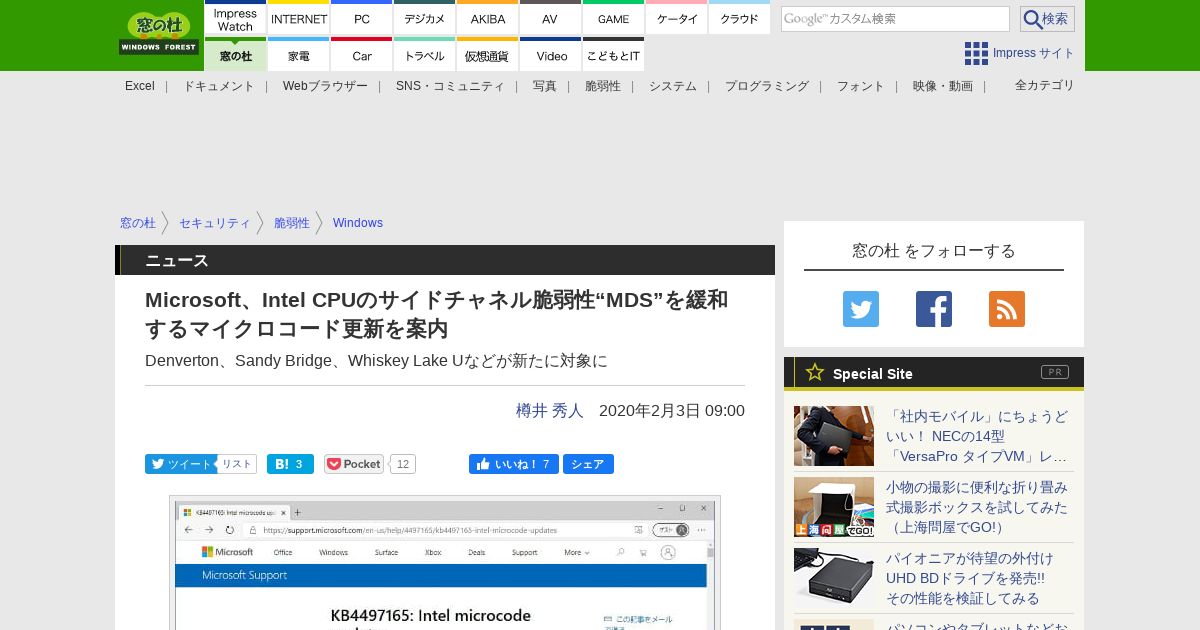The height and width of the screenshot is (630, 1200).
Task: Click the 窓の杜 Windows Forest logo
Action: pyautogui.click(x=159, y=34)
